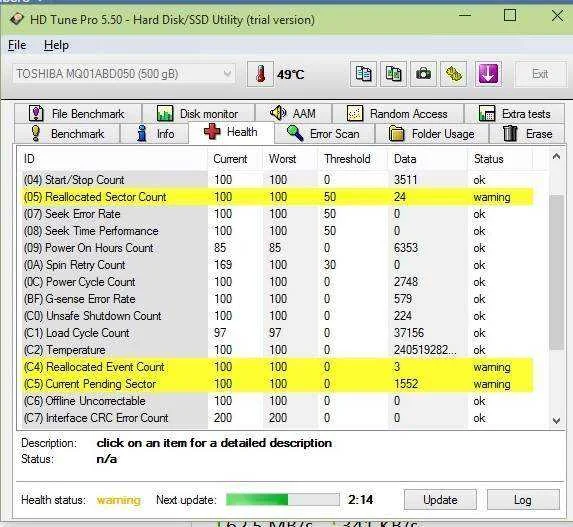Select the (C4) Reallocated Event Count row
Viewport: 573px width, 527px height.
coord(277,367)
